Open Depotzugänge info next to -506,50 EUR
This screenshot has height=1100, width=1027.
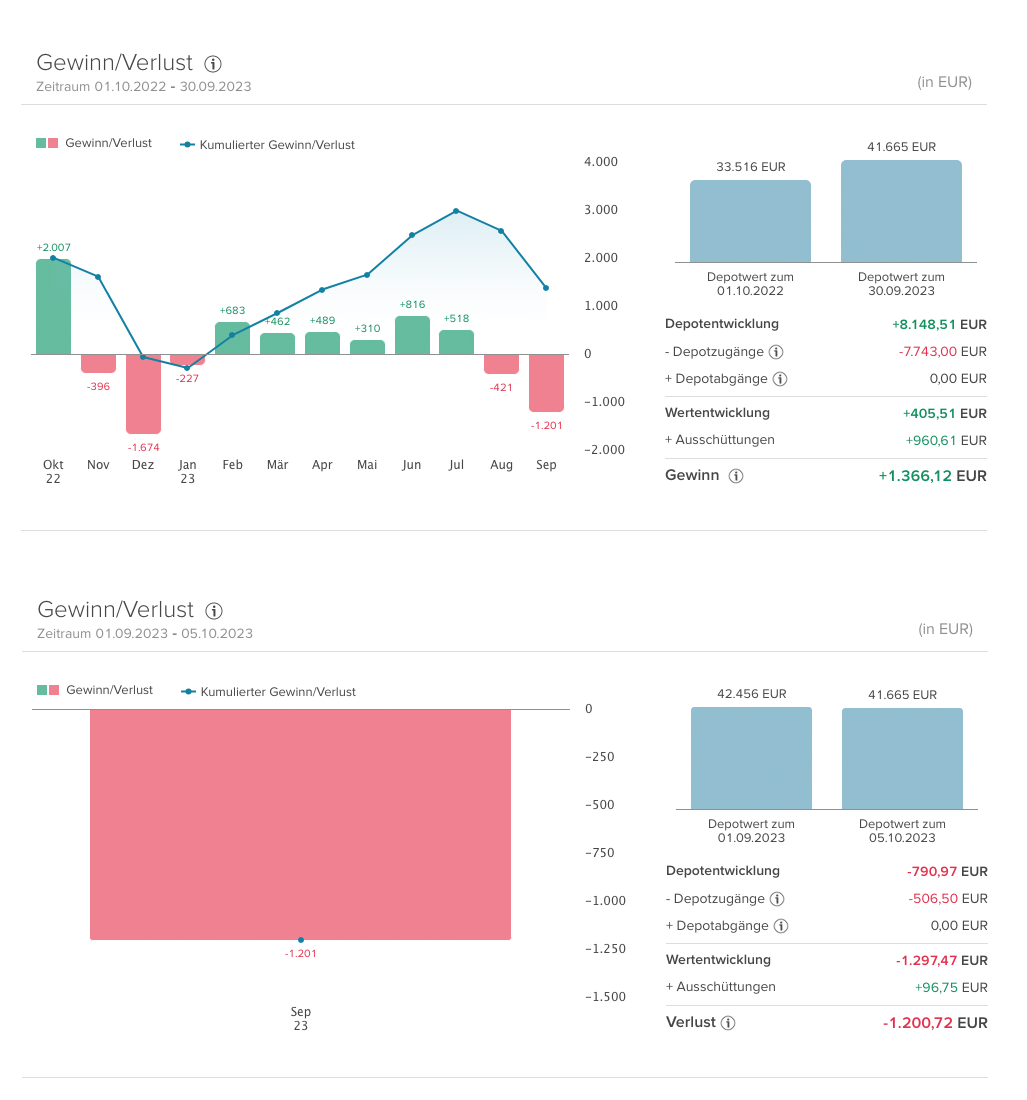click(x=777, y=899)
